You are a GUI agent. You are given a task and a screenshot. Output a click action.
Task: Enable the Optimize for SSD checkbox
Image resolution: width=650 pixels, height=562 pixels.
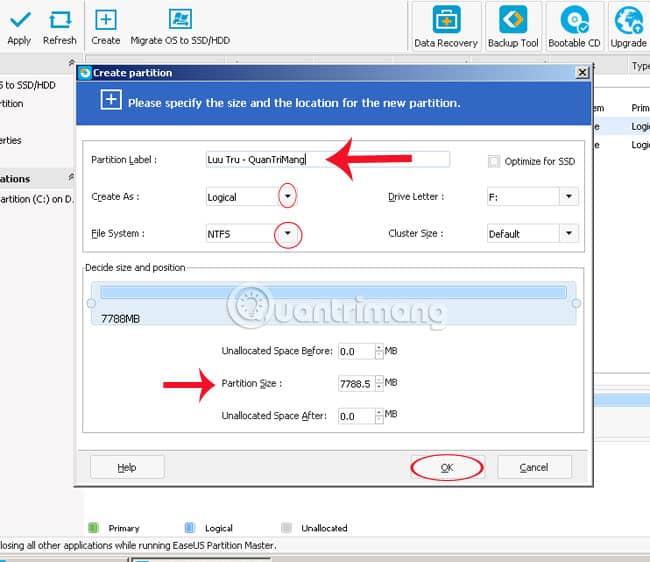pos(493,161)
